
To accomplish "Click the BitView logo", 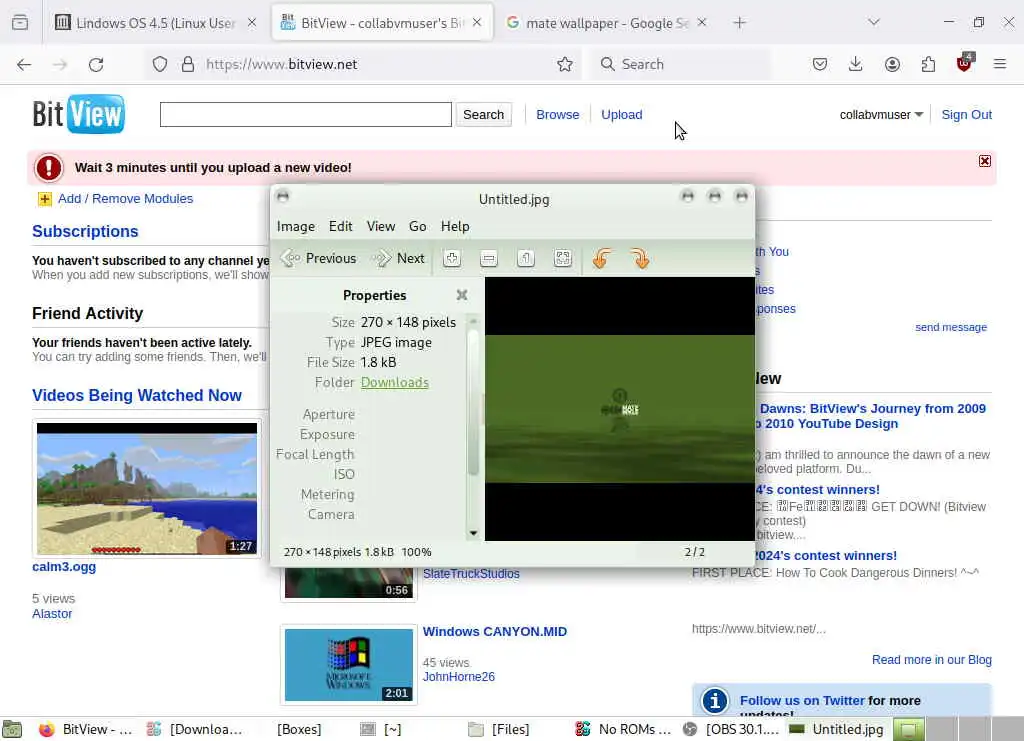I will (x=78, y=114).
